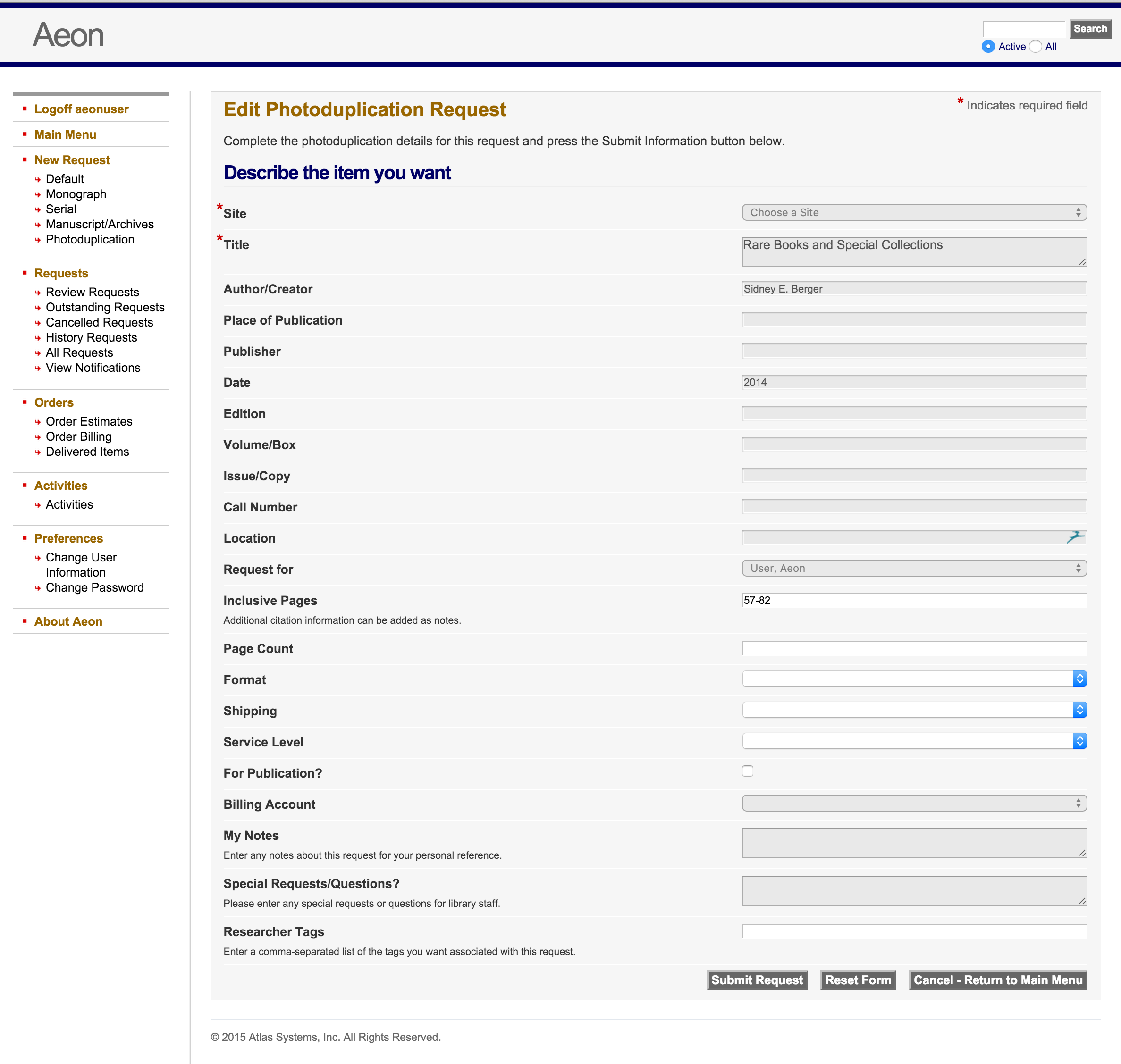Click the Special Requests/Questions text area
Screen dimensions: 1121x1064
tap(914, 890)
